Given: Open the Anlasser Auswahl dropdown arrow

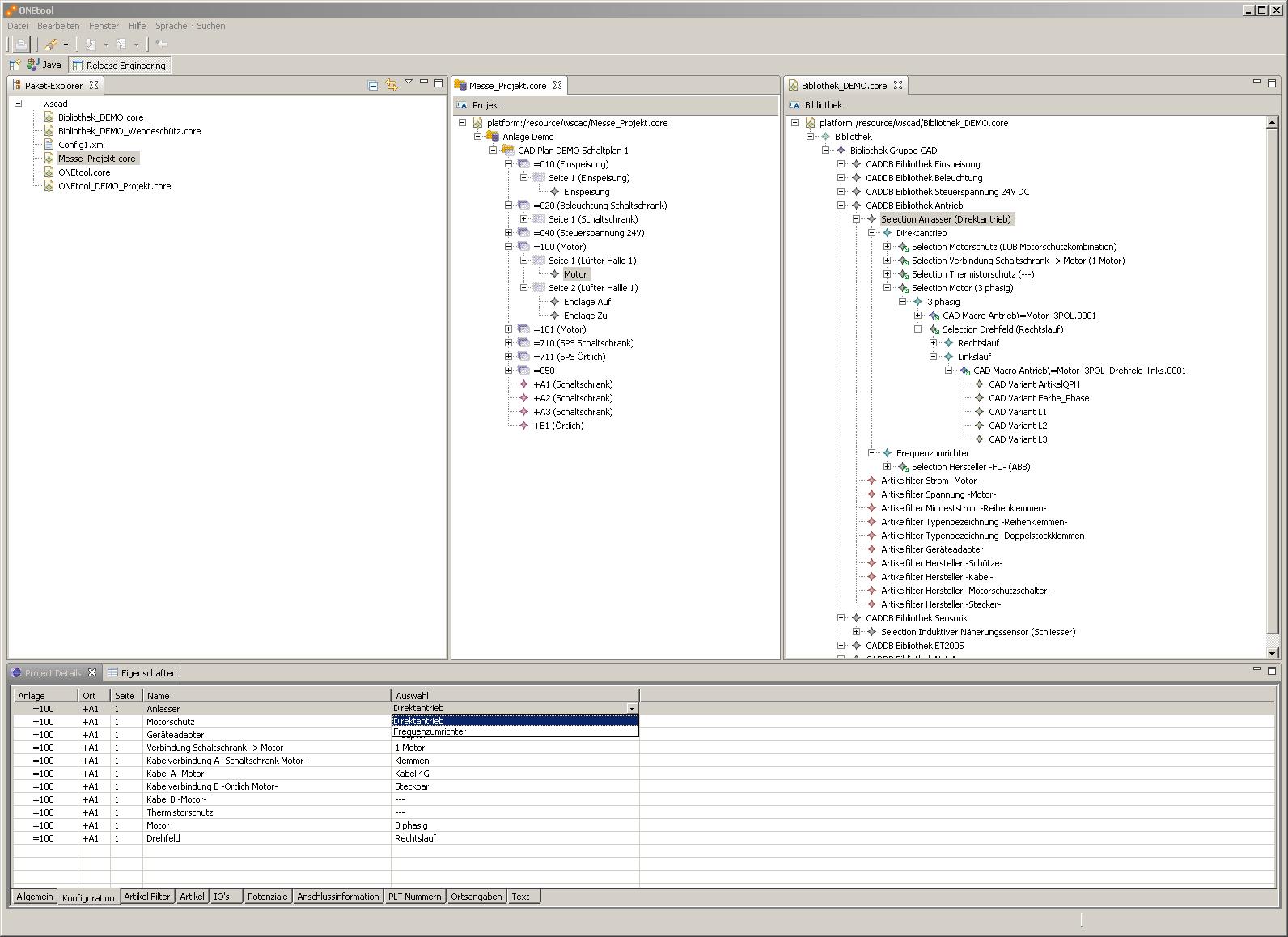Looking at the screenshot, I should [x=632, y=709].
